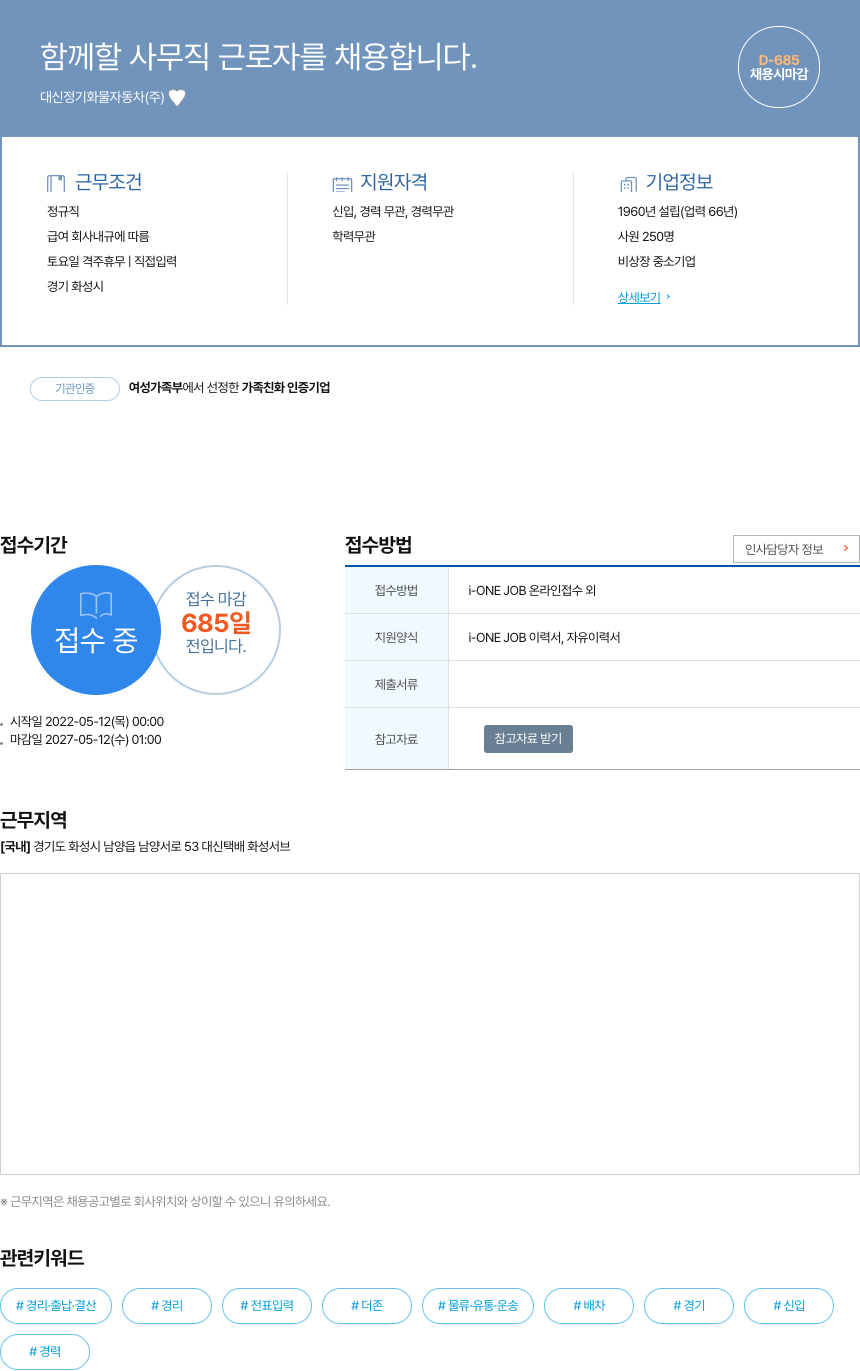The width and height of the screenshot is (860, 1371).
Task: Select the # 경리·출납·결산 keyword tag
Action: point(56,1306)
